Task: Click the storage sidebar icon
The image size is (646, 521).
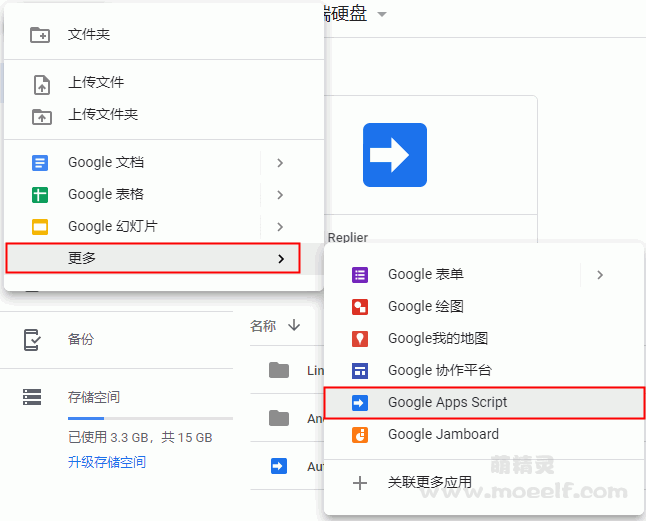Action: coord(32,397)
